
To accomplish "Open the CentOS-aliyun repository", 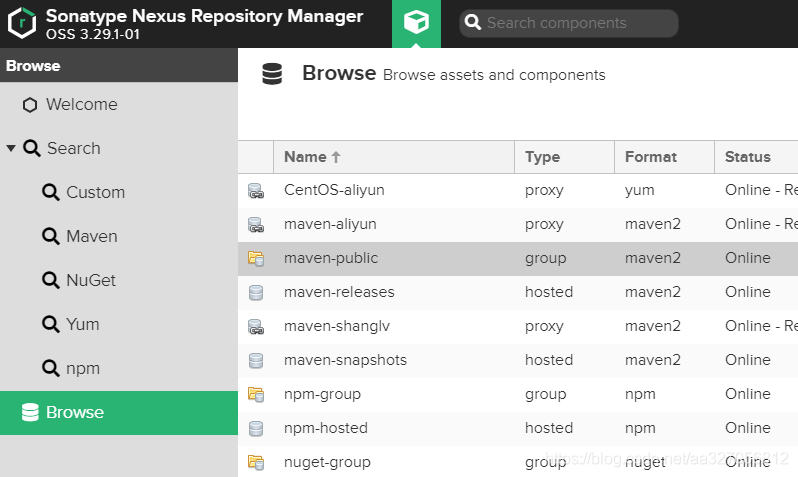I will 334,190.
